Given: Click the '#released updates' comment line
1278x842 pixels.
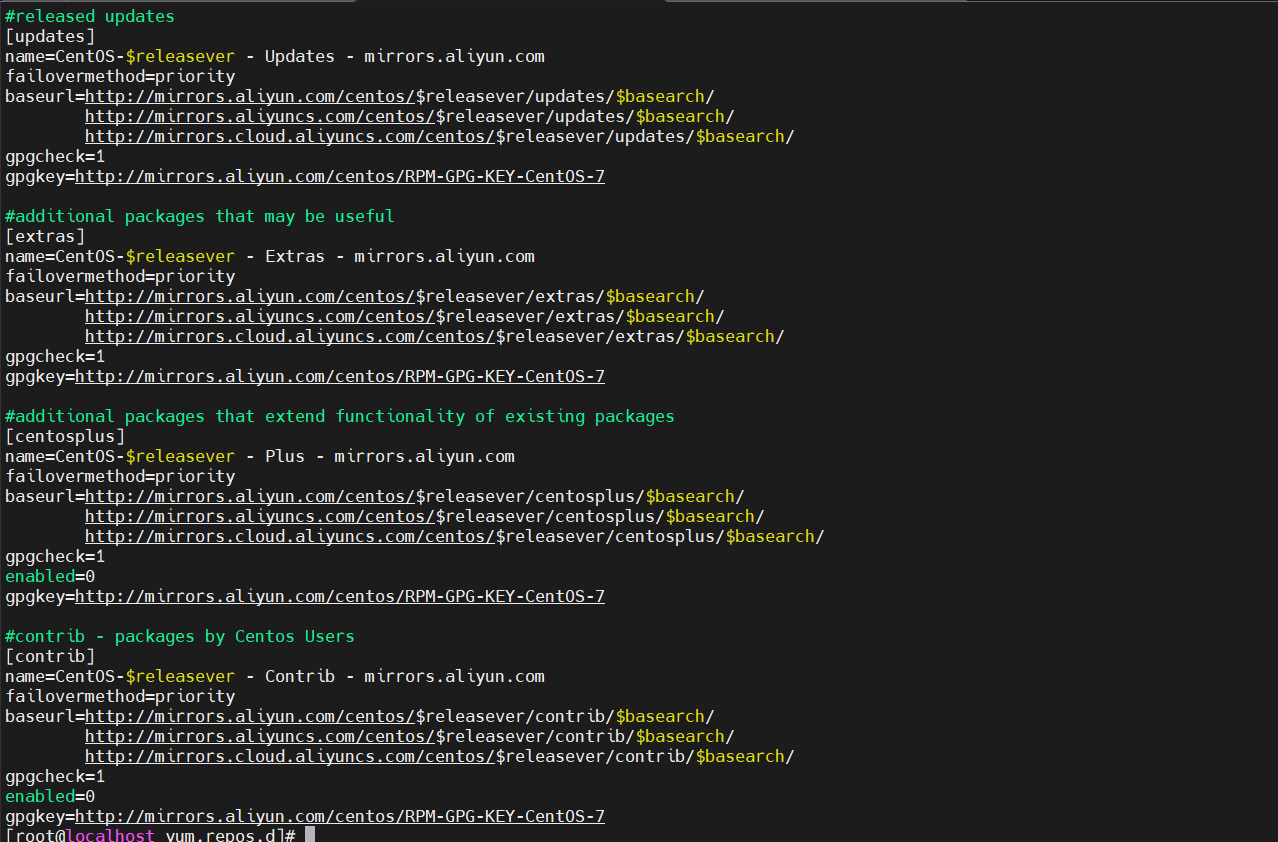Looking at the screenshot, I should pos(90,16).
